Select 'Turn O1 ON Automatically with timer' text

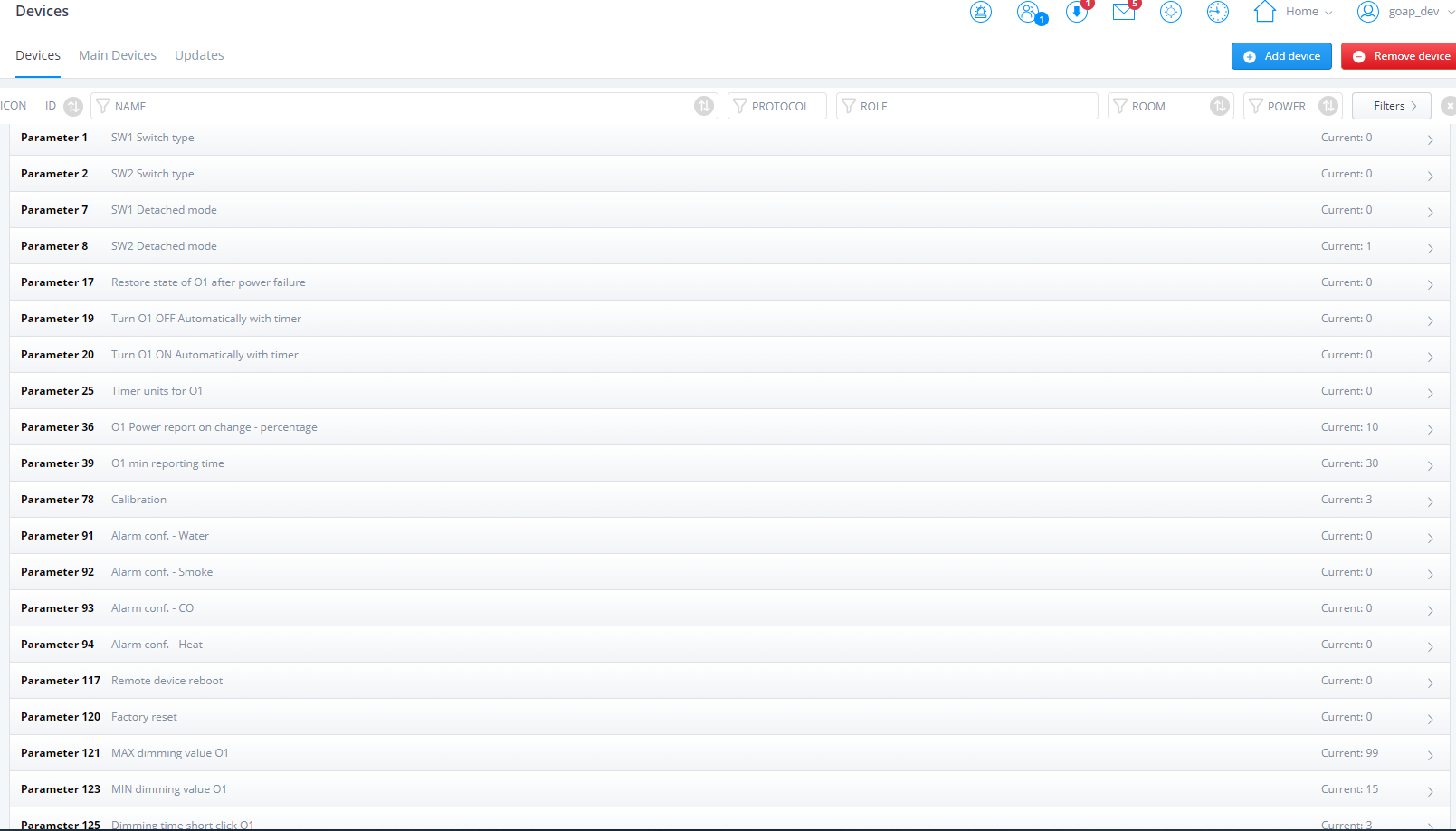[205, 355]
